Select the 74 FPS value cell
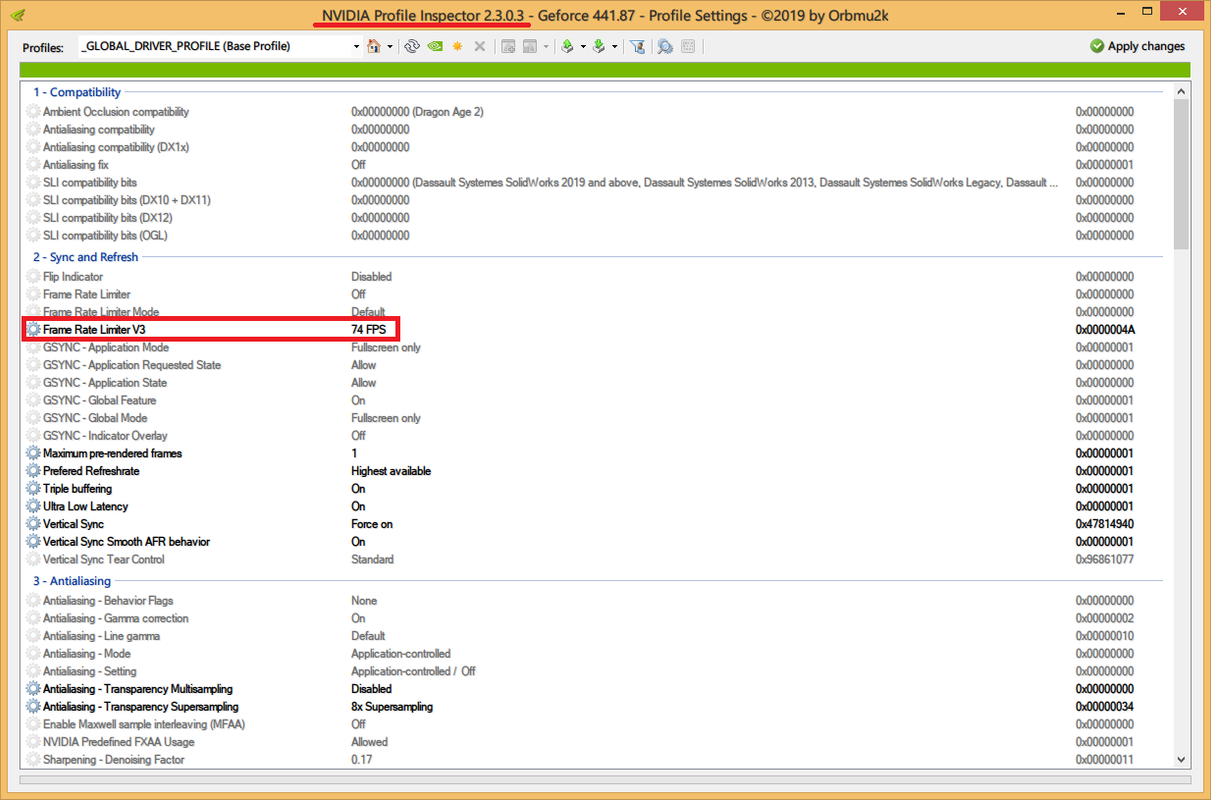The image size is (1211, 800). [x=370, y=329]
